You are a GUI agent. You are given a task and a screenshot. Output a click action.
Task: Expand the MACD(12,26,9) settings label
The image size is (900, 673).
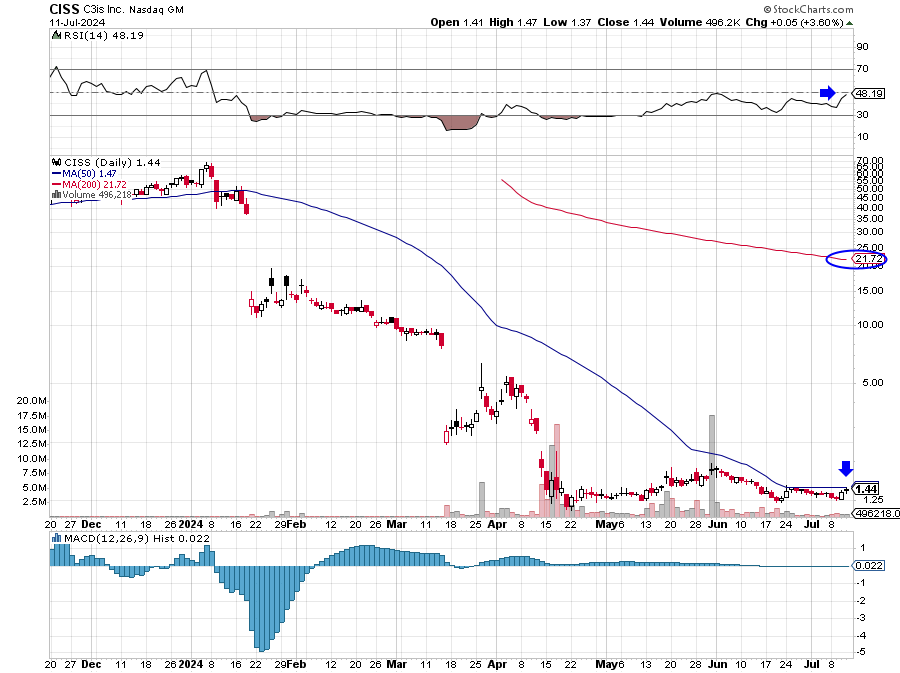coord(104,537)
